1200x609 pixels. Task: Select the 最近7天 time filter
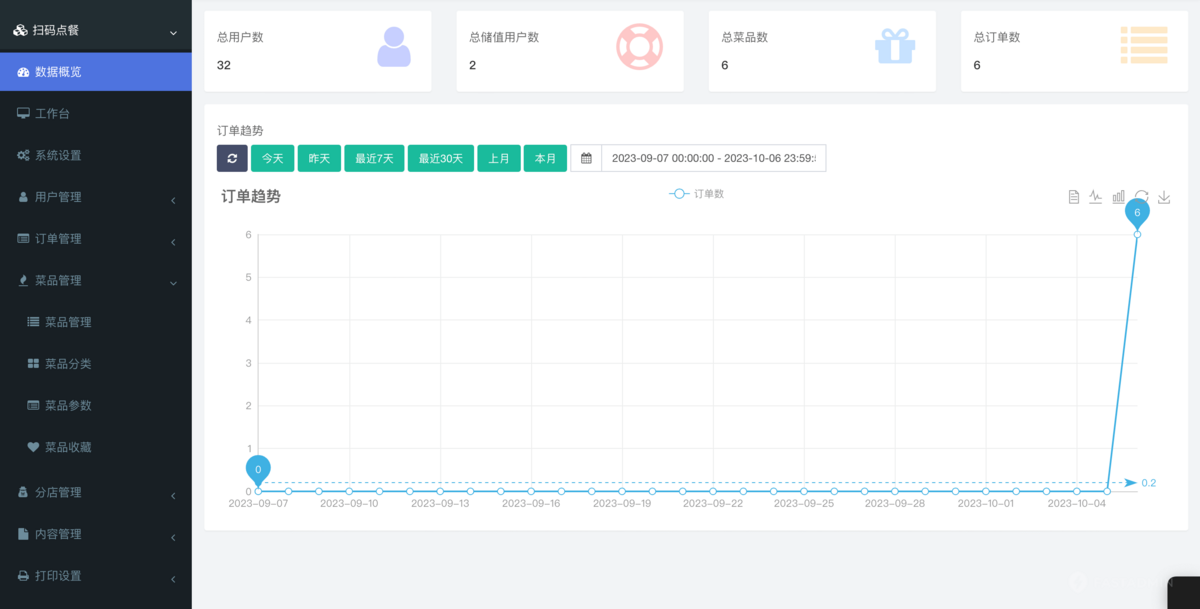(374, 158)
